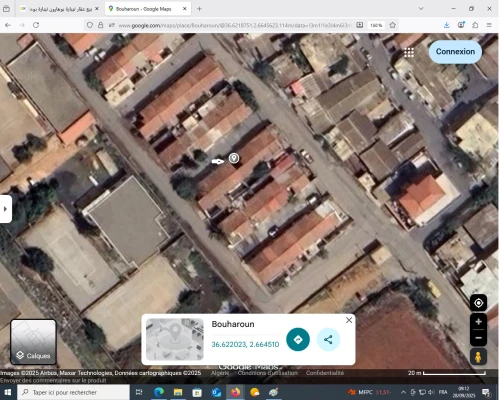Open site permissions icon in address bar
The image size is (500, 400).
(112, 25)
